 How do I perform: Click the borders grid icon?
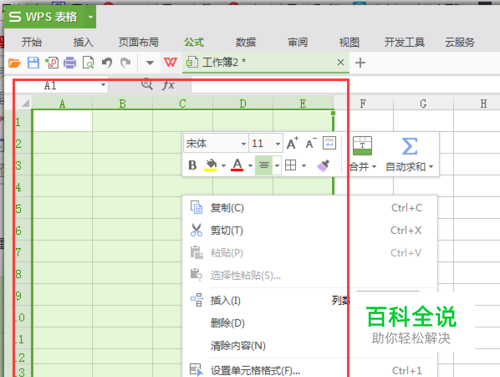(290, 165)
